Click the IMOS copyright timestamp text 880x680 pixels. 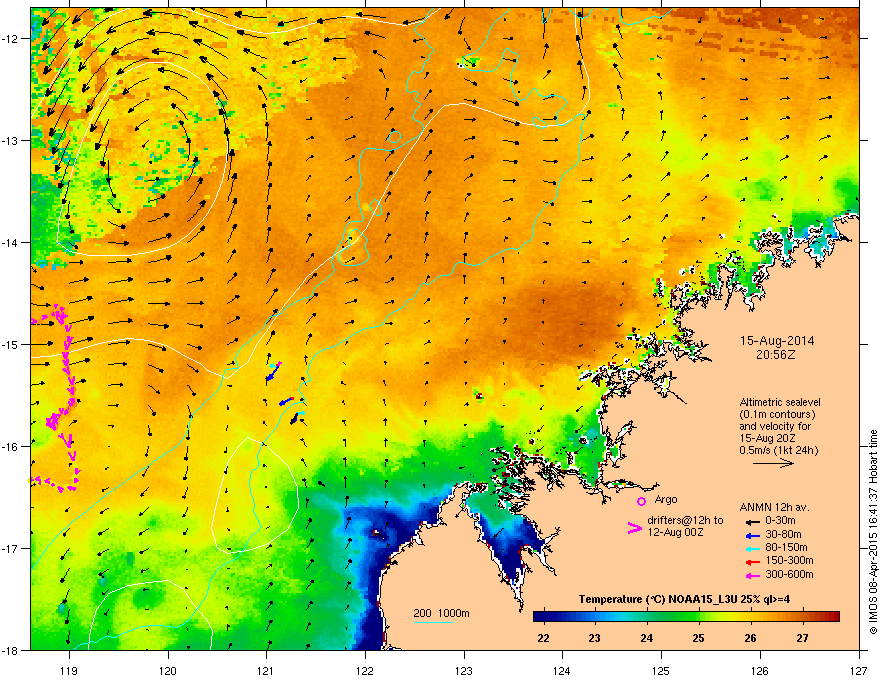[x=873, y=532]
